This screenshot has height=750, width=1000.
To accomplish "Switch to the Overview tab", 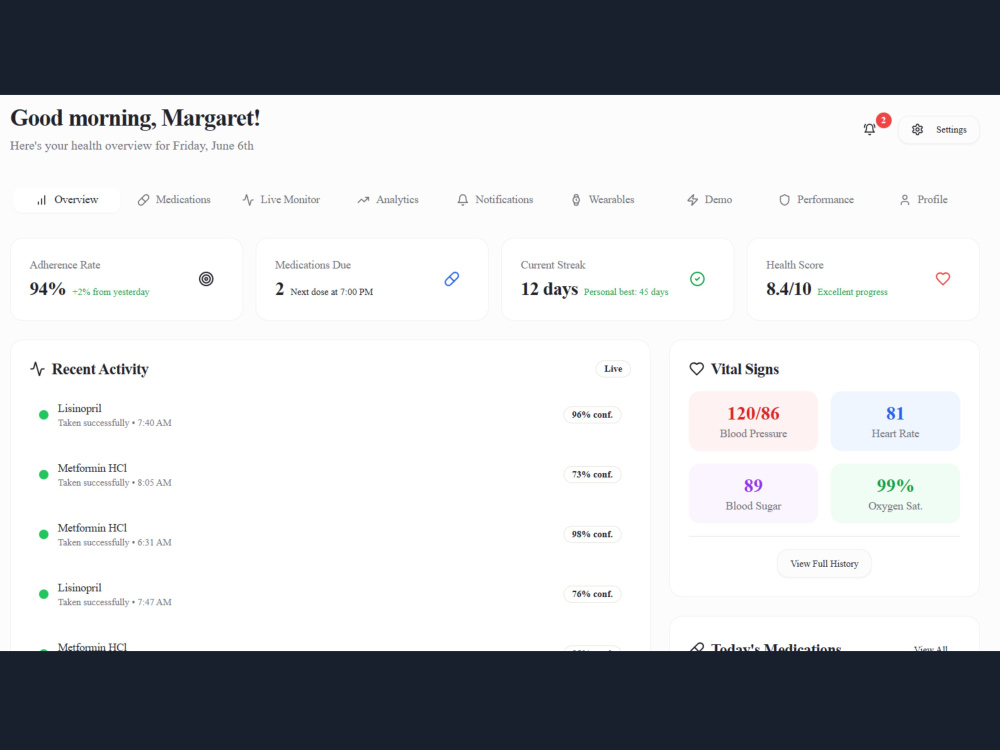I will click(66, 200).
